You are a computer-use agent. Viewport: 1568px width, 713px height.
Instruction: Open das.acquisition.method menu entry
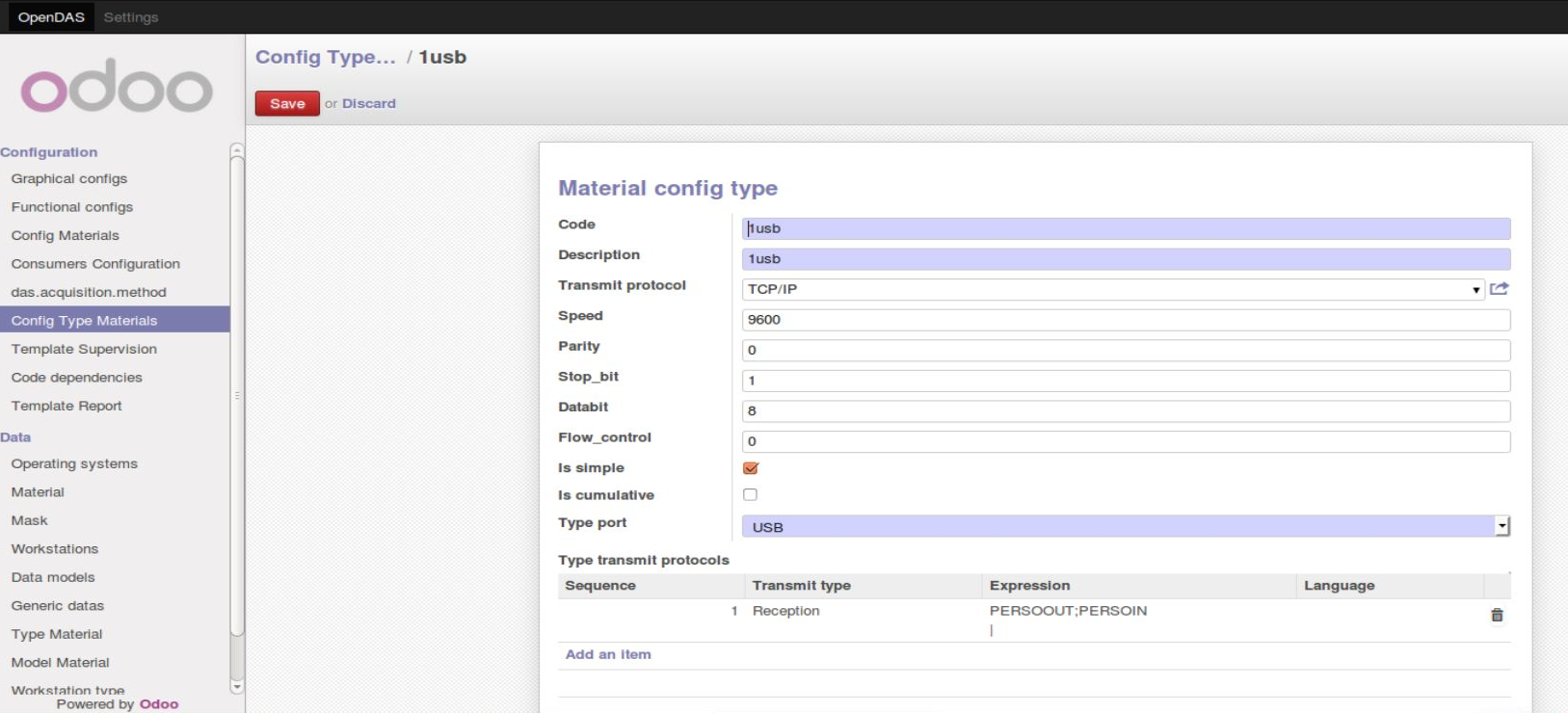click(x=89, y=292)
